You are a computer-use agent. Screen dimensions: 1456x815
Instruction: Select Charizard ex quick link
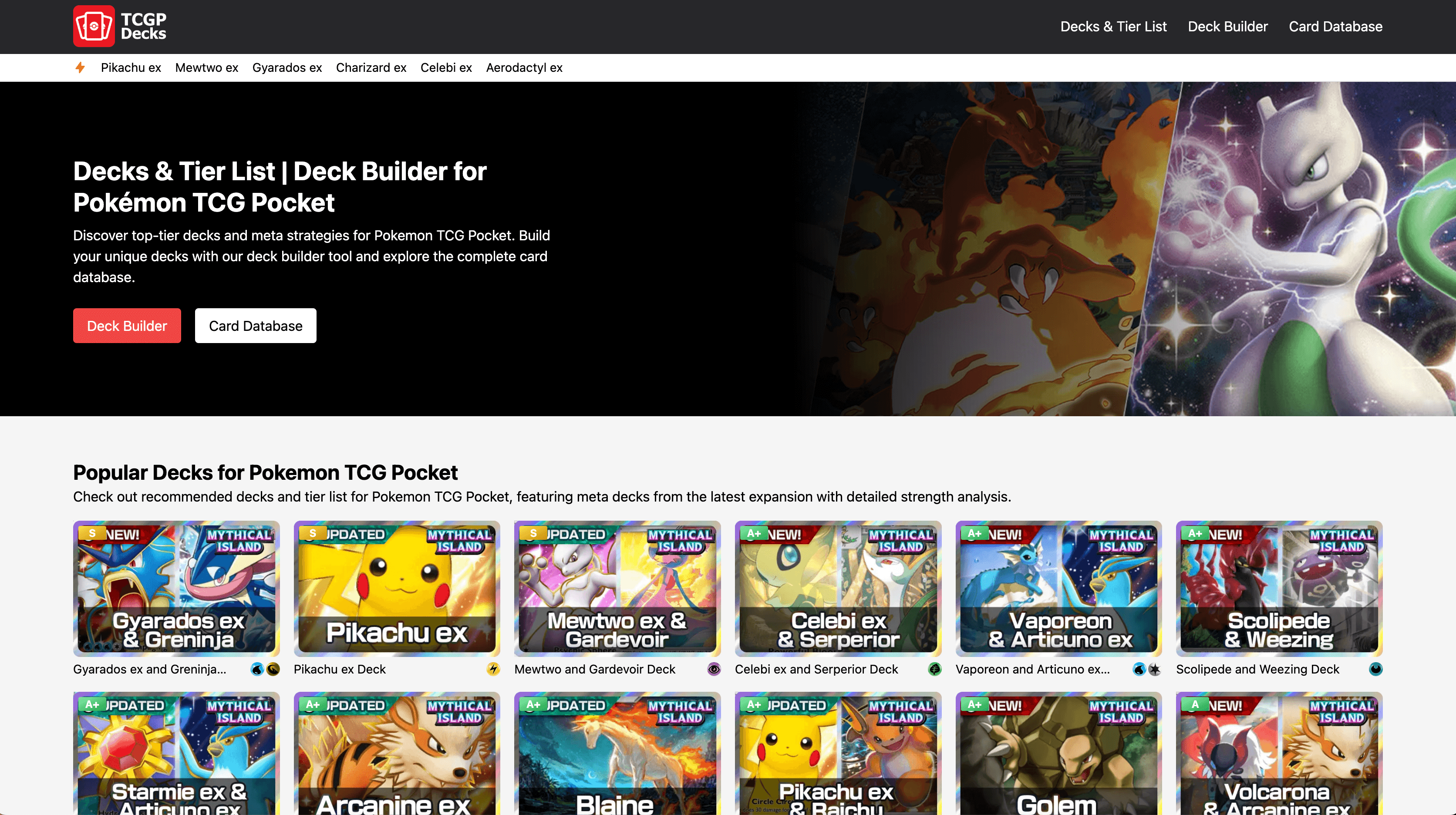pyautogui.click(x=371, y=68)
